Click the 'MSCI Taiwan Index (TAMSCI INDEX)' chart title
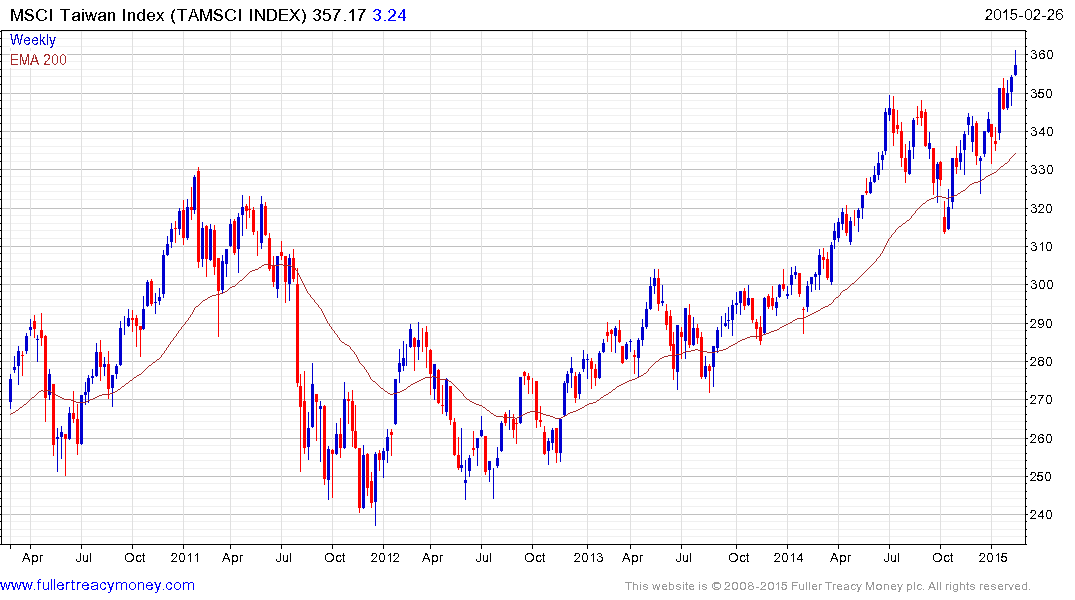Image resolution: width=1075 pixels, height=600 pixels. pos(158,15)
